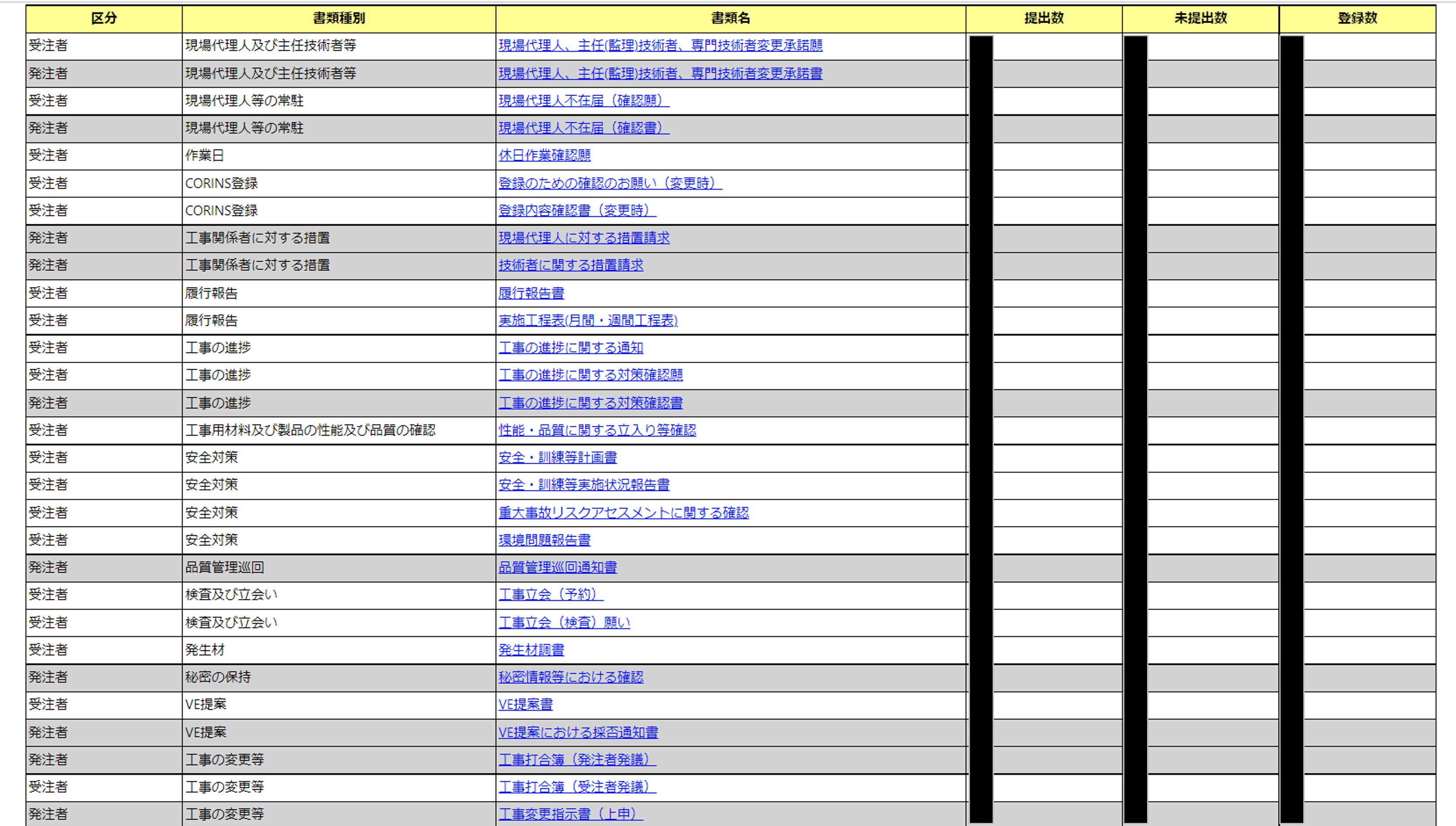1456x826 pixels.
Task: Click 工事立会（検査）願い link
Action: (564, 622)
